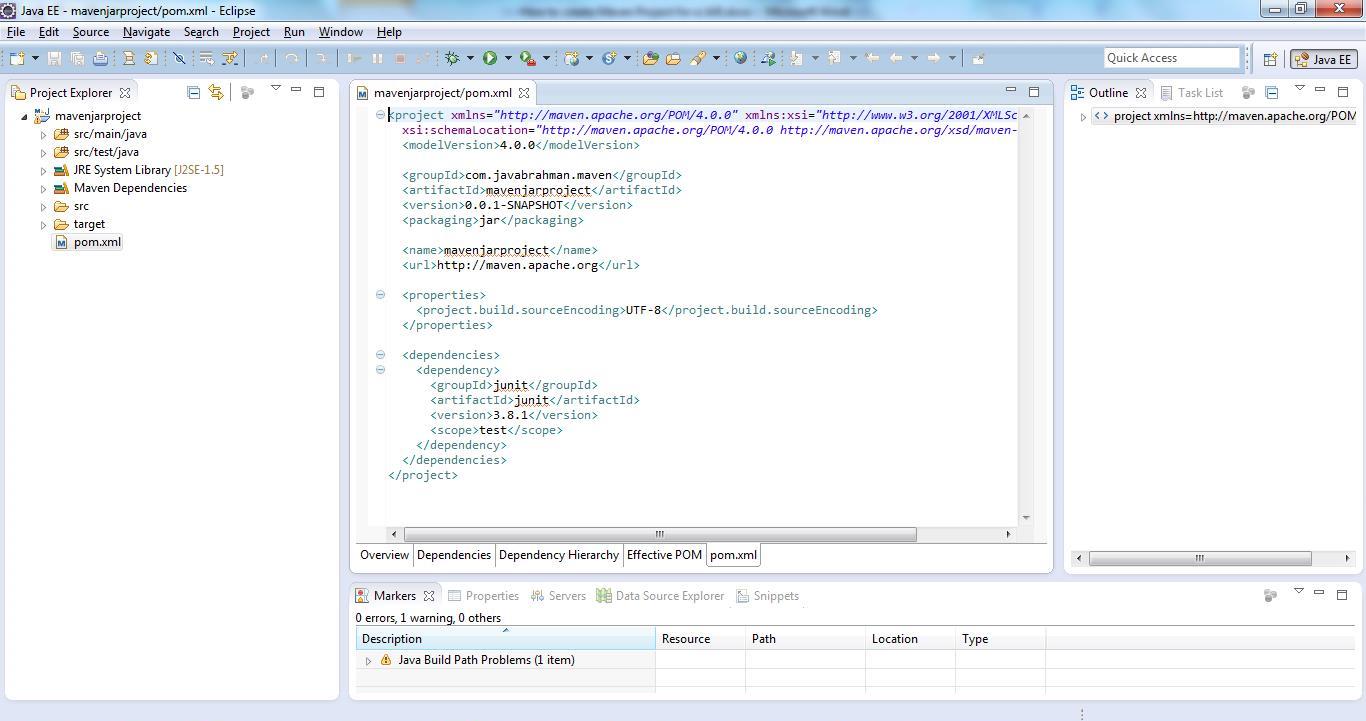Click the Outline horizontal scrollbar thumb
The height and width of the screenshot is (721, 1366).
1199,558
